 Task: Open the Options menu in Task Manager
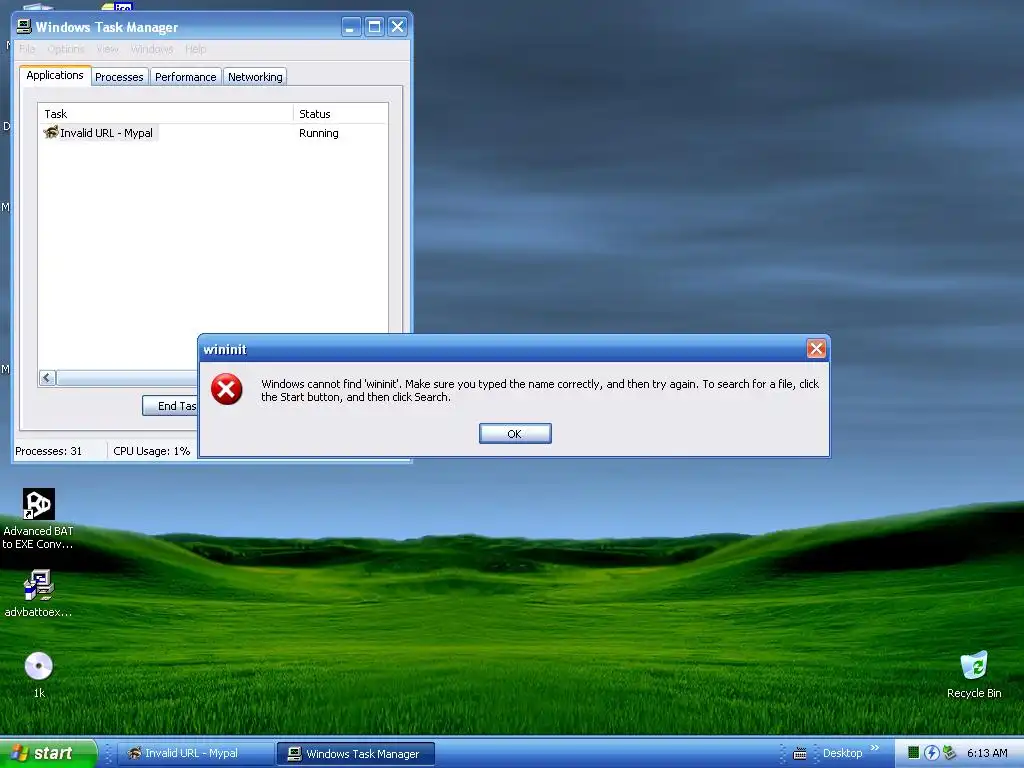[x=65, y=49]
